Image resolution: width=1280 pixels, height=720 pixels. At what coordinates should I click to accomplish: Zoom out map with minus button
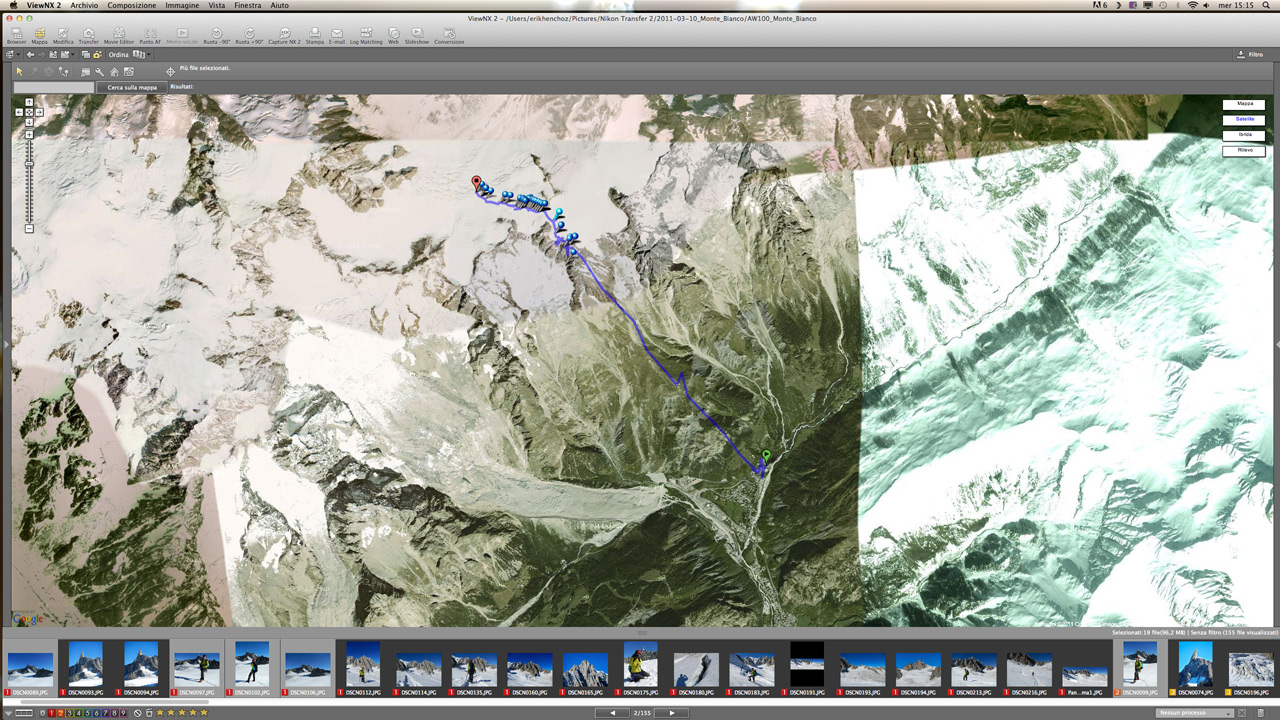pyautogui.click(x=29, y=229)
